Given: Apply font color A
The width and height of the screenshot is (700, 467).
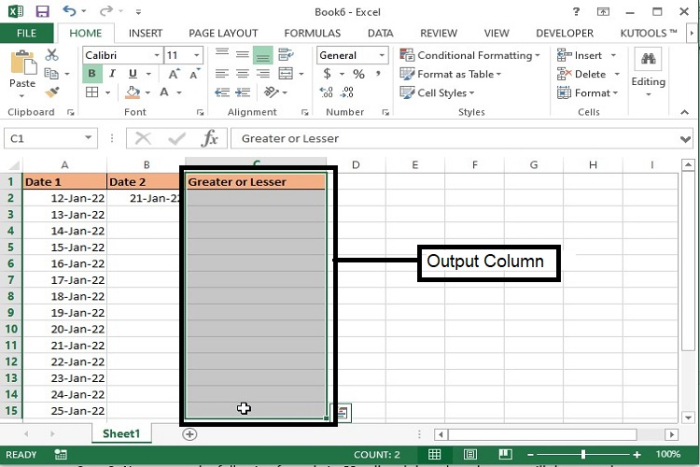Looking at the screenshot, I should tap(164, 92).
